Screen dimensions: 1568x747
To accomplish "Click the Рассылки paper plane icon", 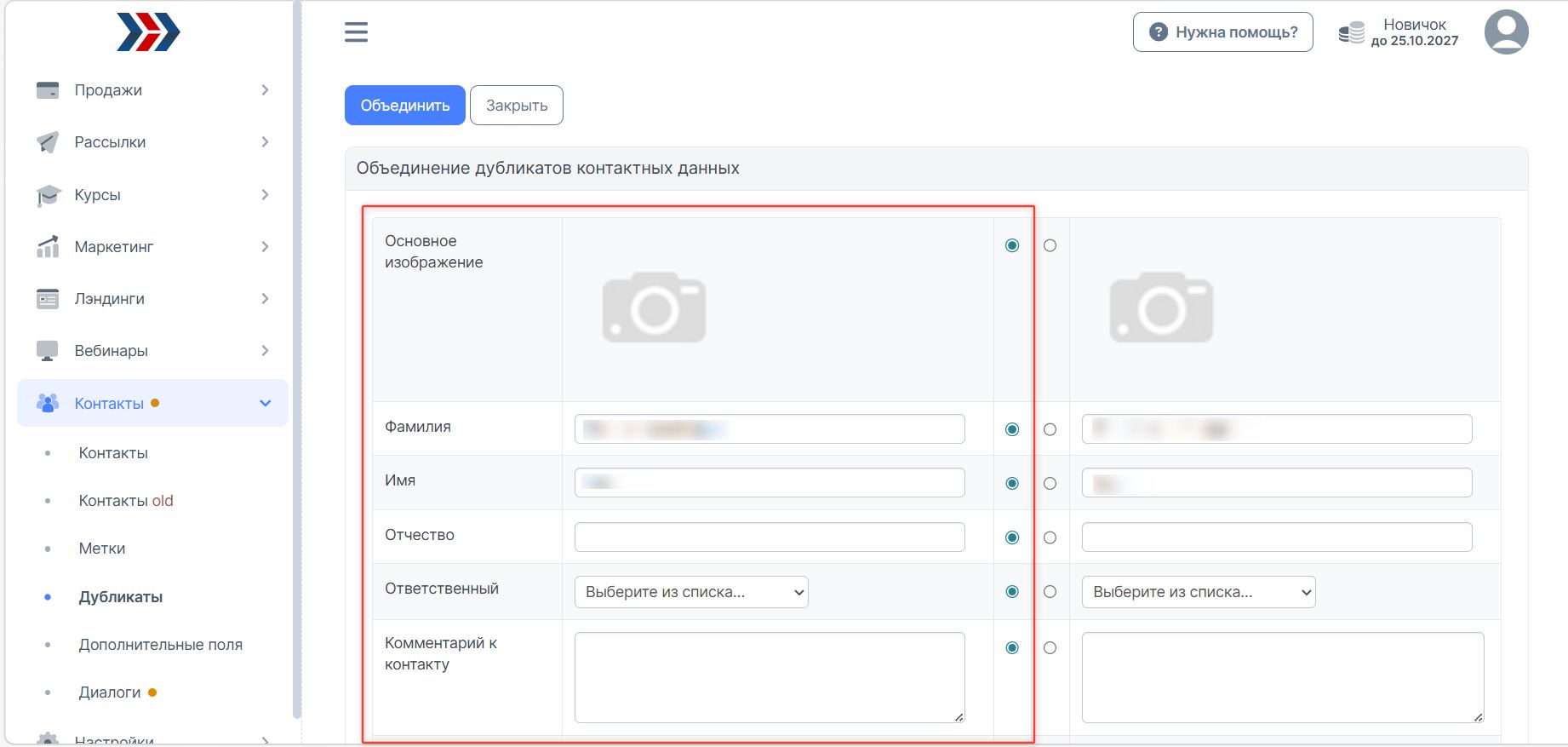I will point(48,142).
